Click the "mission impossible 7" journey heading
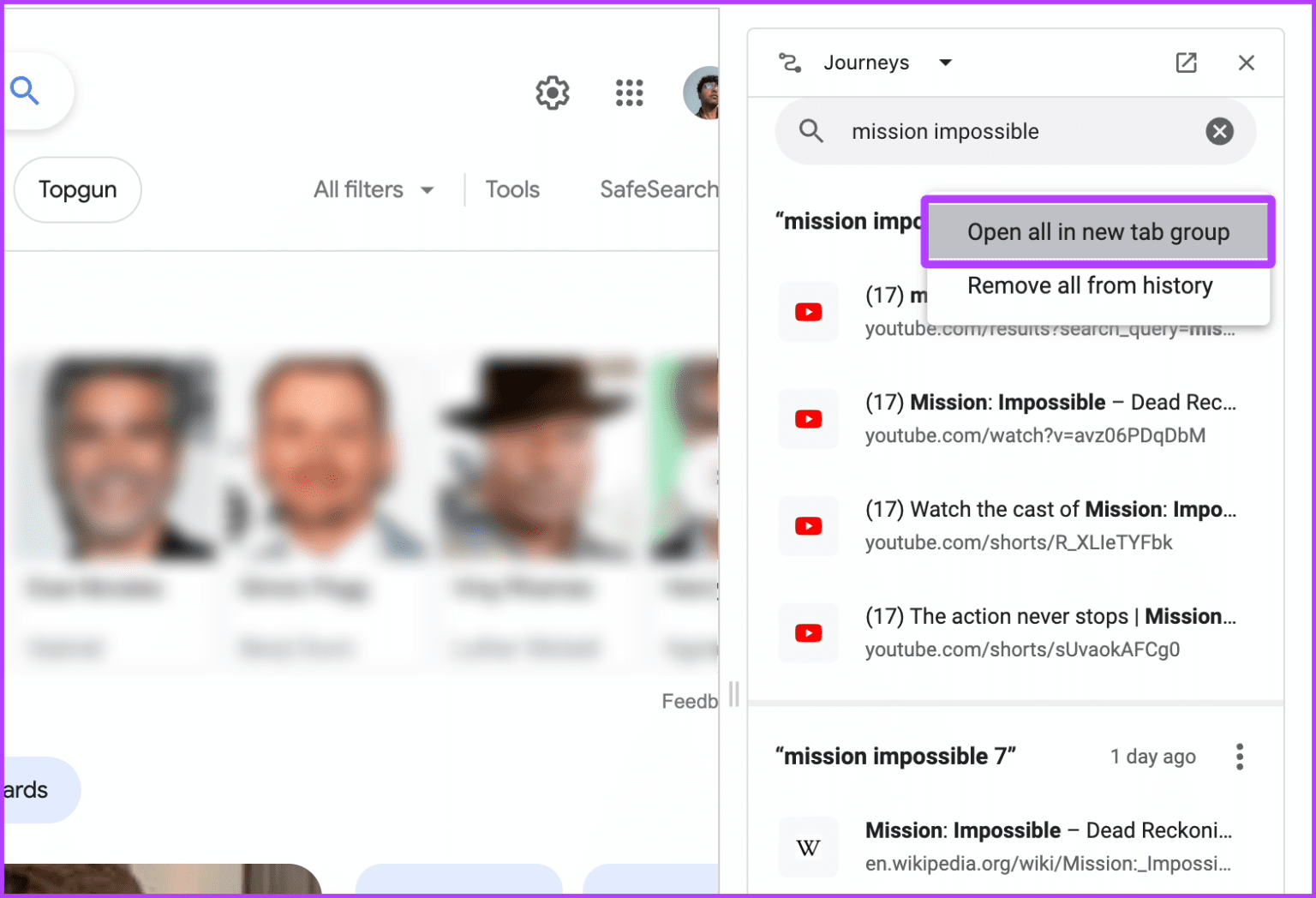The height and width of the screenshot is (898, 1316). pos(895,757)
